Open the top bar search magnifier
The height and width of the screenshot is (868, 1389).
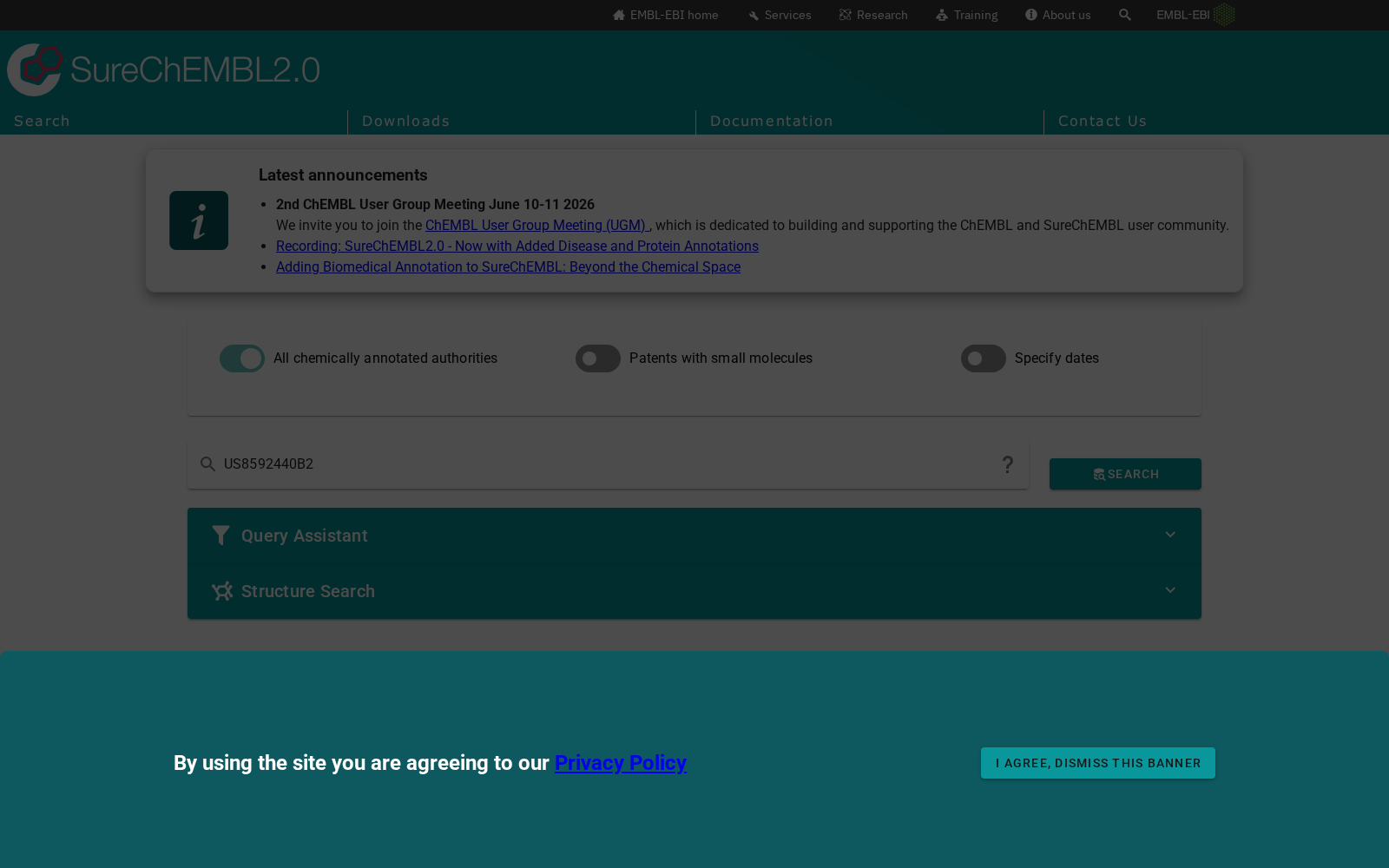pos(1125,15)
